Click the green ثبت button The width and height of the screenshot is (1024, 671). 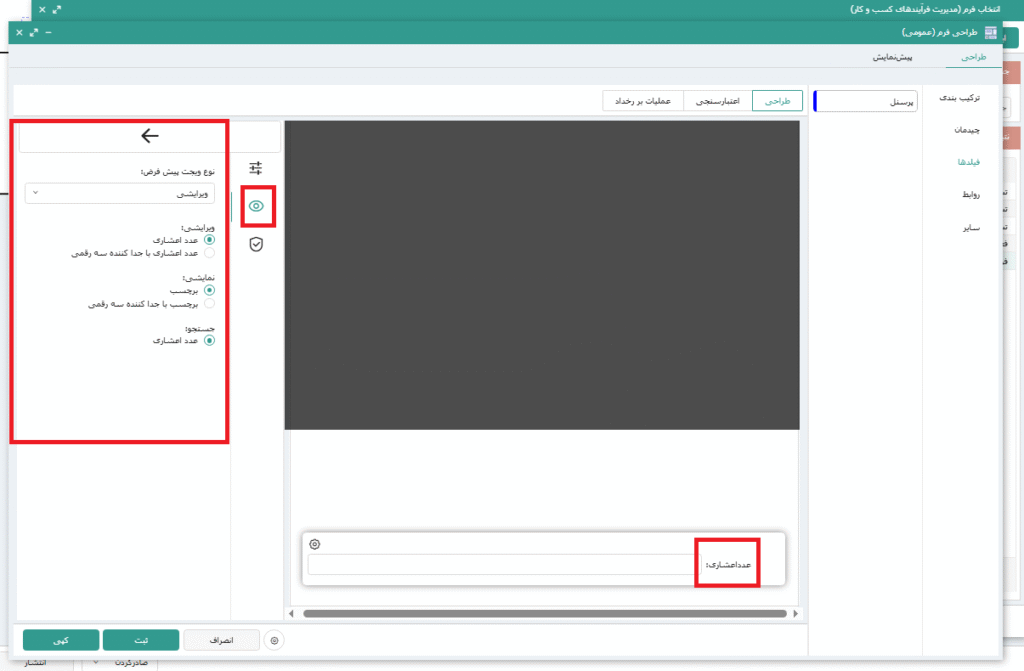[x=141, y=640]
